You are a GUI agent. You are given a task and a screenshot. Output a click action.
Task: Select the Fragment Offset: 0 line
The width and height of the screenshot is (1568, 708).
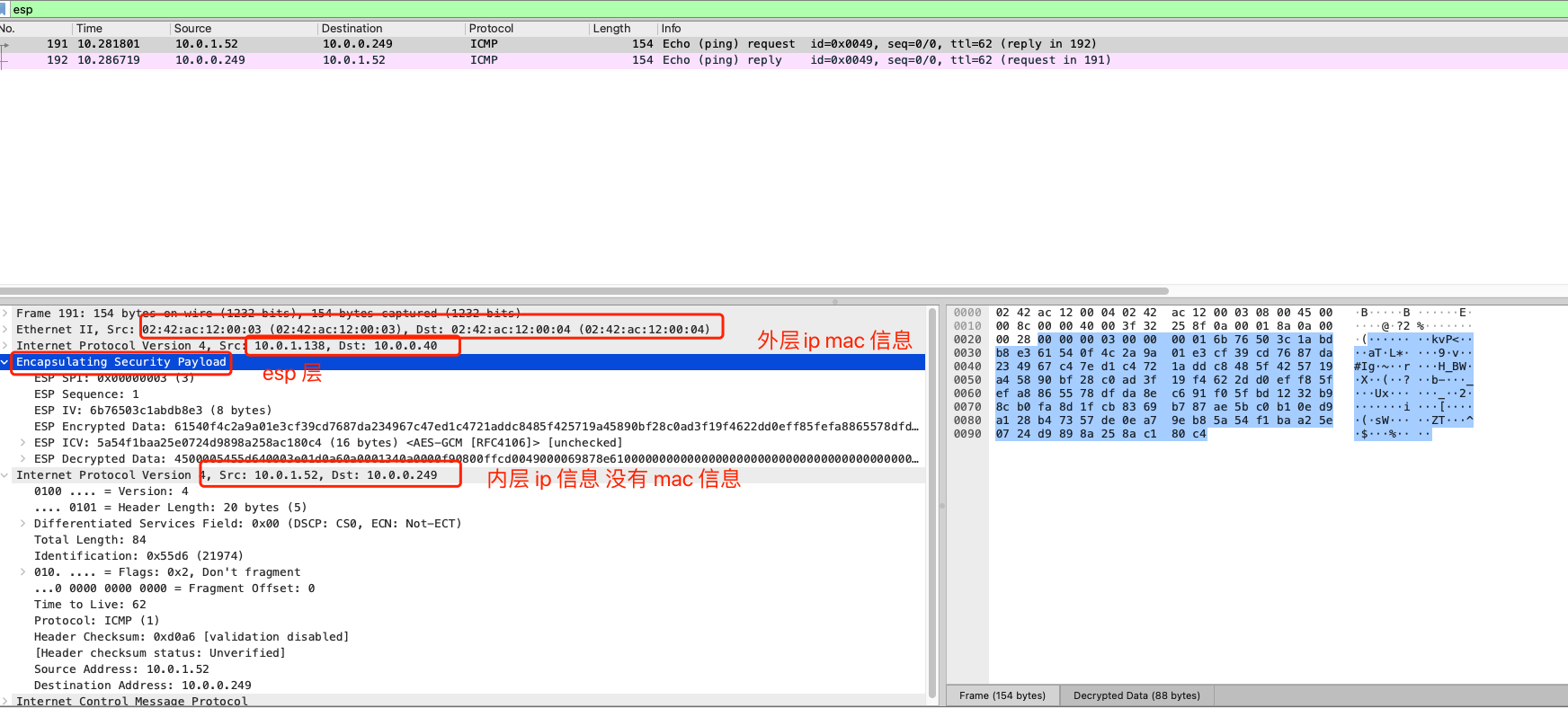[174, 589]
